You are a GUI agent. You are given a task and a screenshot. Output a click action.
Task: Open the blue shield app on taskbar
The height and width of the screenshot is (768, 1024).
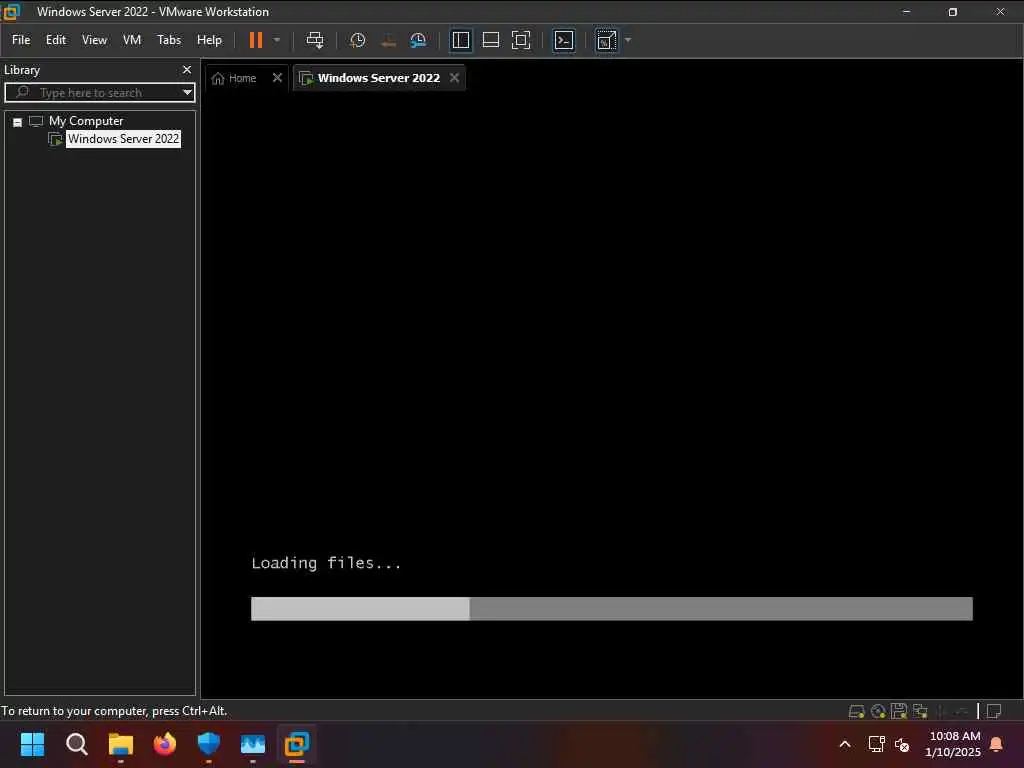(208, 743)
